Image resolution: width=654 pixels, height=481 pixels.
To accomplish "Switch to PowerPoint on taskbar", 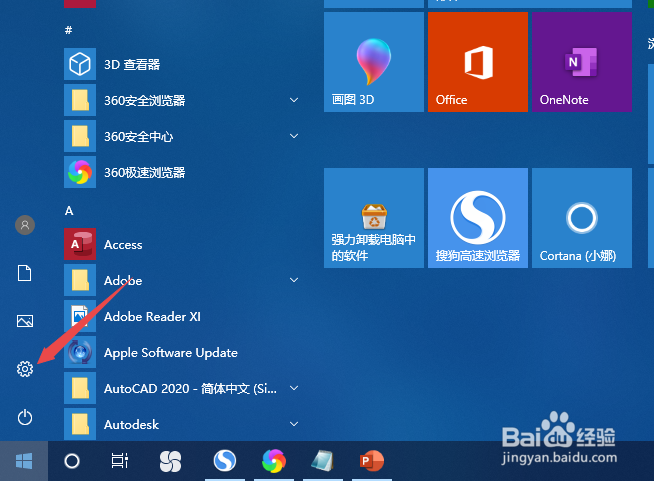I will (371, 461).
